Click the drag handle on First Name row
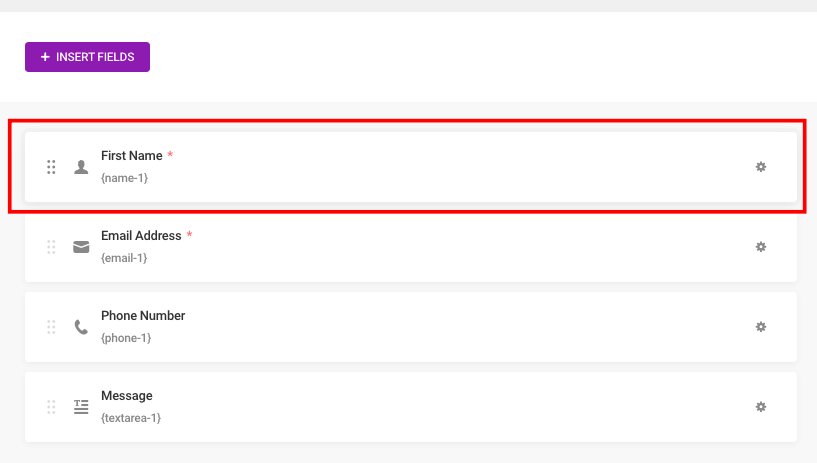Screen dimensions: 817x463 pos(51,167)
